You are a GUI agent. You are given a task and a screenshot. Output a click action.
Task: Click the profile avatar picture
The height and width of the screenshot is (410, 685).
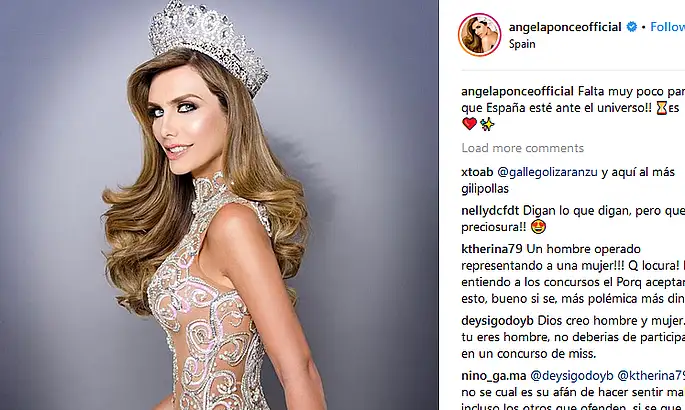pyautogui.click(x=479, y=34)
